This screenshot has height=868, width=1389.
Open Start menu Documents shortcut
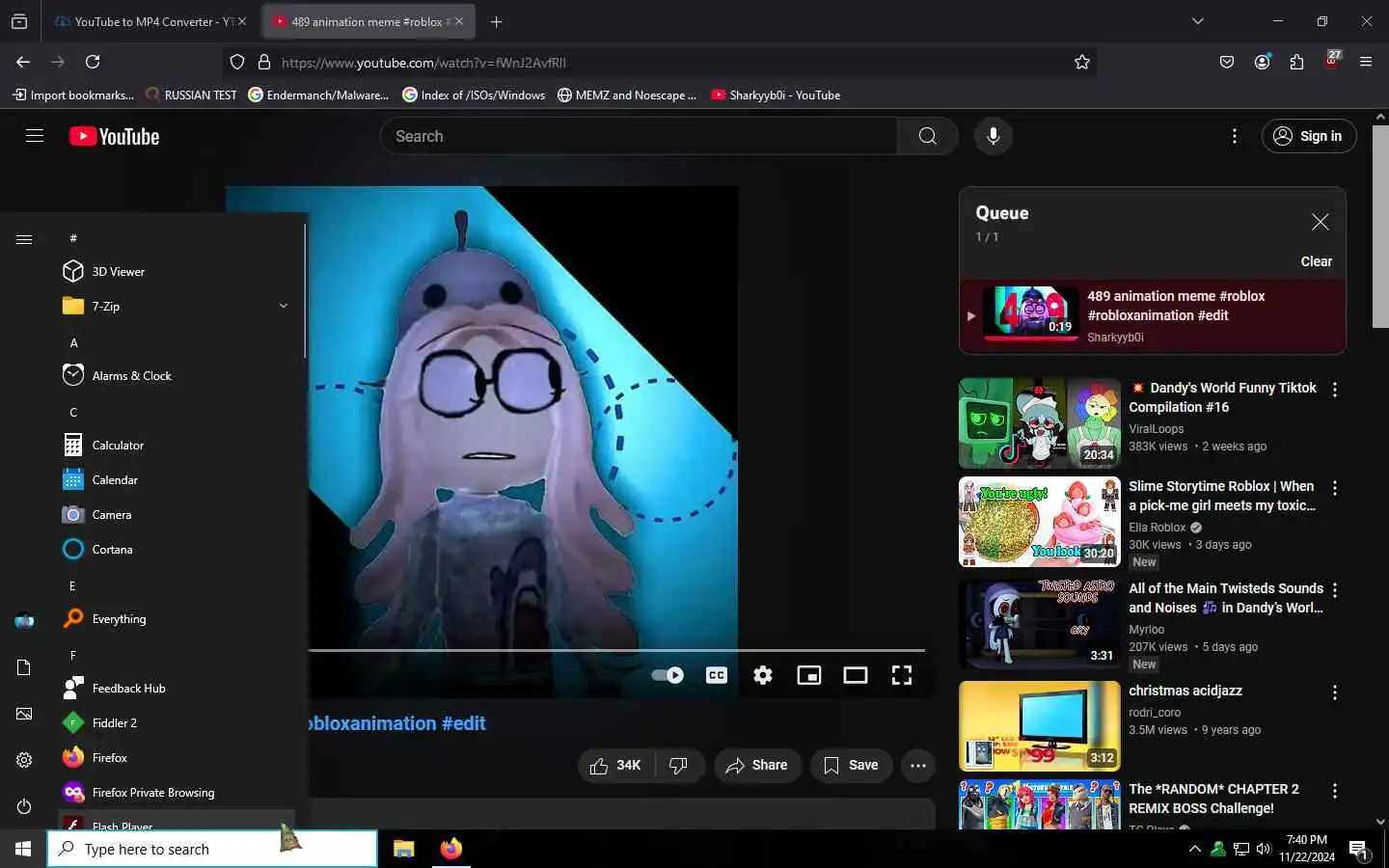pos(24,667)
